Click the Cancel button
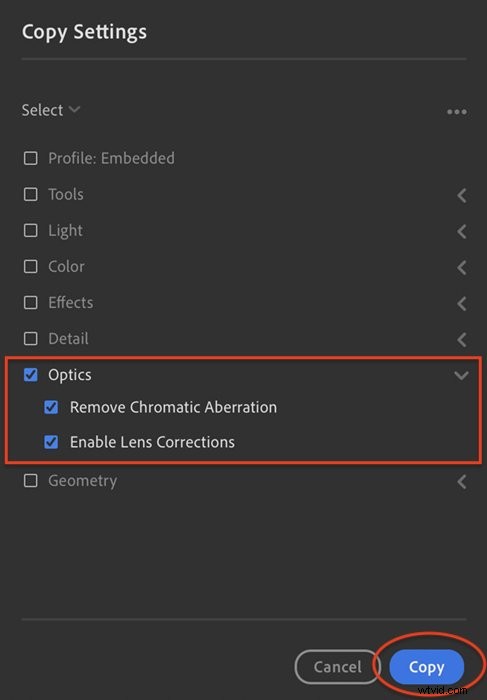The width and height of the screenshot is (487, 700). tap(337, 667)
